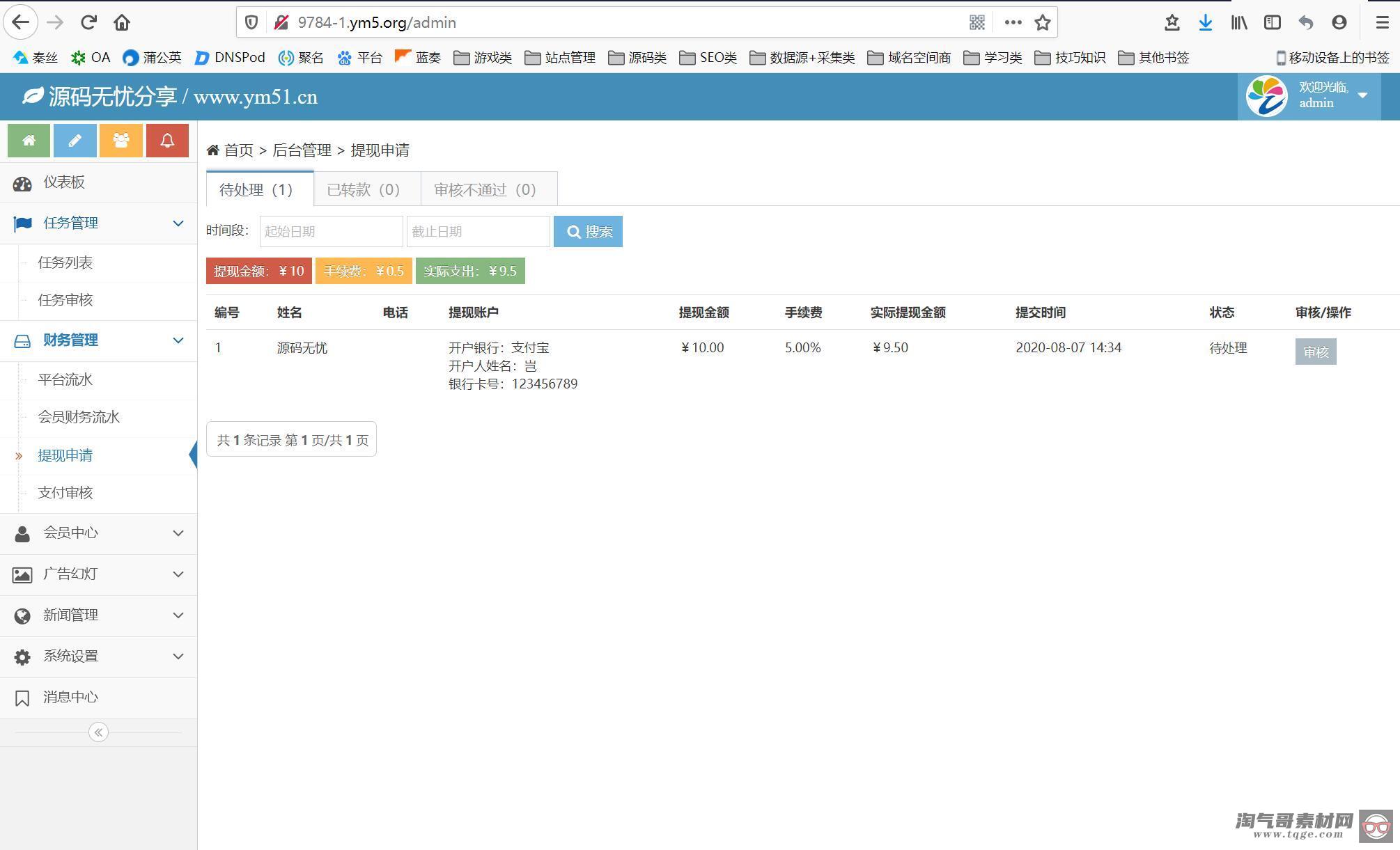Open the admin user dropdown arrow
Screen dimensions: 1400x850
1362,95
